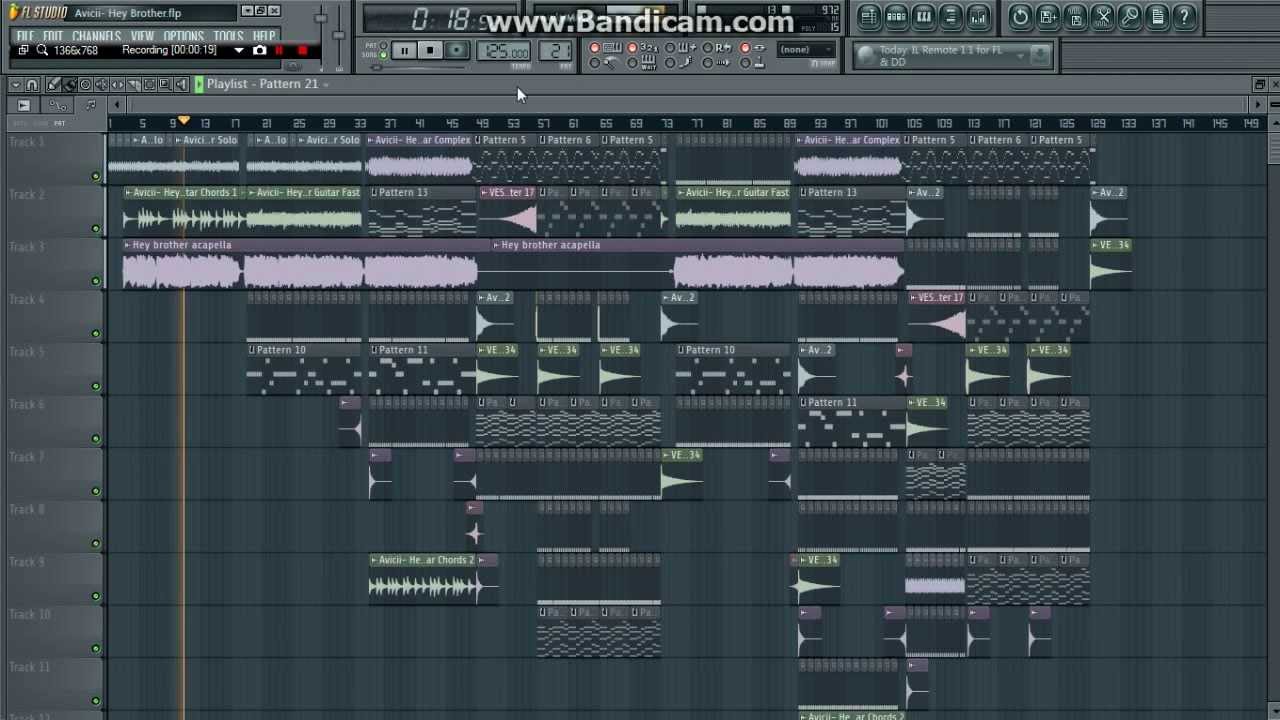1280x720 pixels.
Task: Open the EDIT menu
Action: pyautogui.click(x=53, y=37)
